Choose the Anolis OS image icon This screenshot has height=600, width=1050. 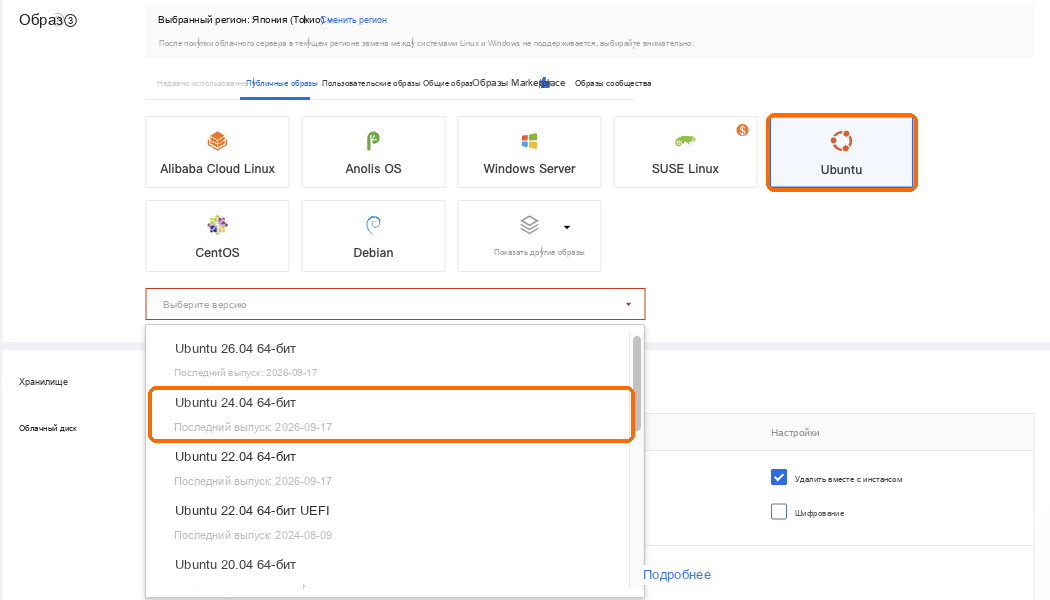[373, 141]
